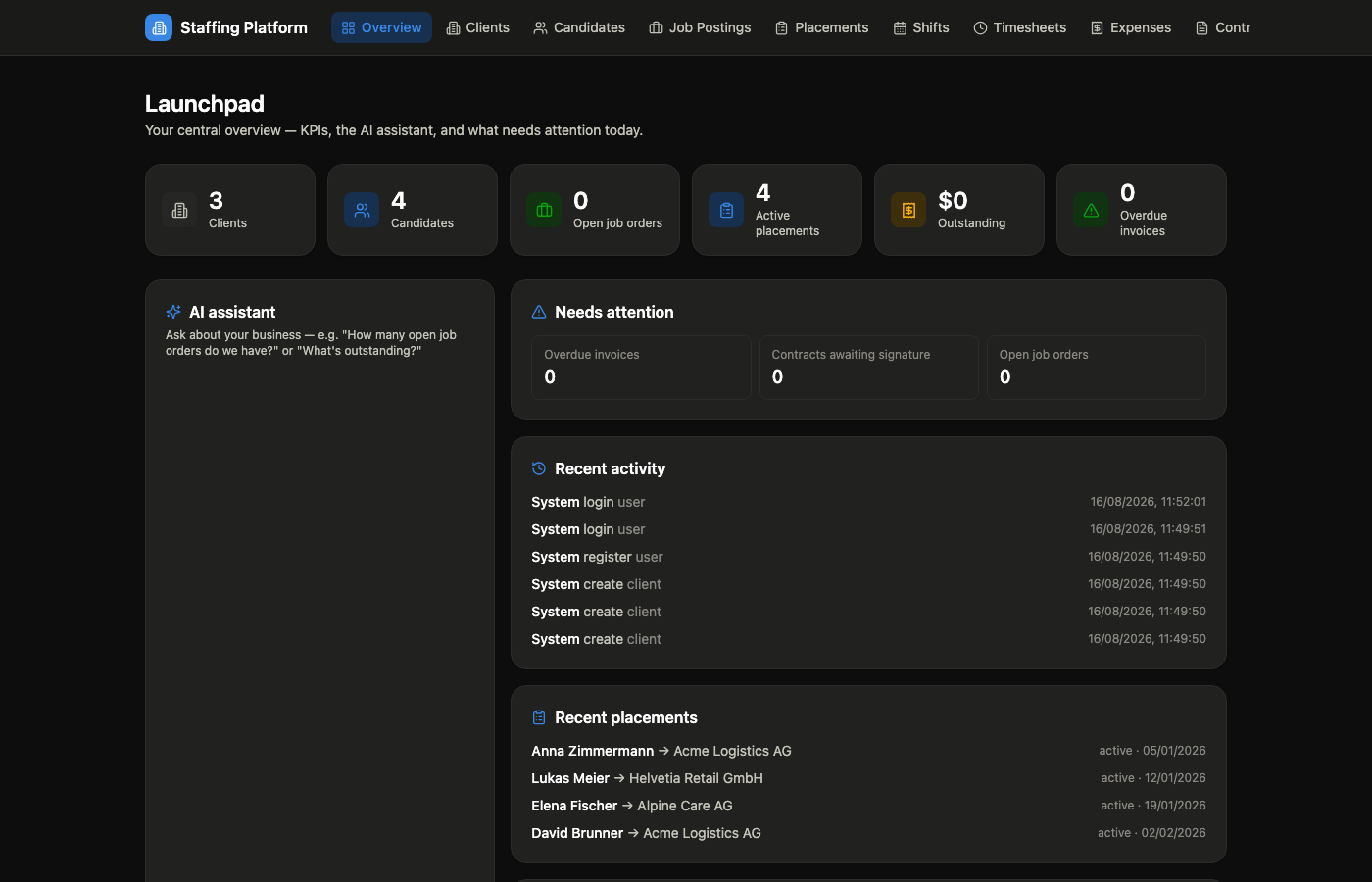The image size is (1372, 882).
Task: Click the Recent placements heading
Action: [626, 717]
